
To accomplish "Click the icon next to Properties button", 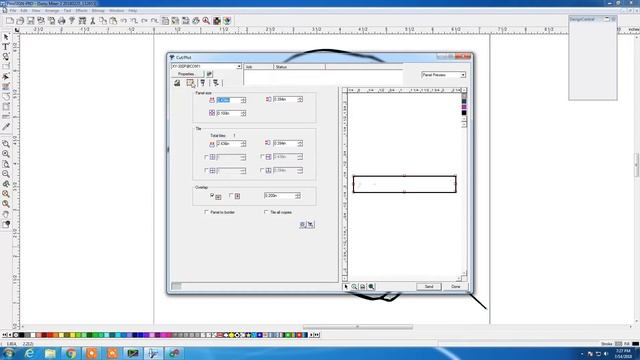I will pyautogui.click(x=209, y=74).
